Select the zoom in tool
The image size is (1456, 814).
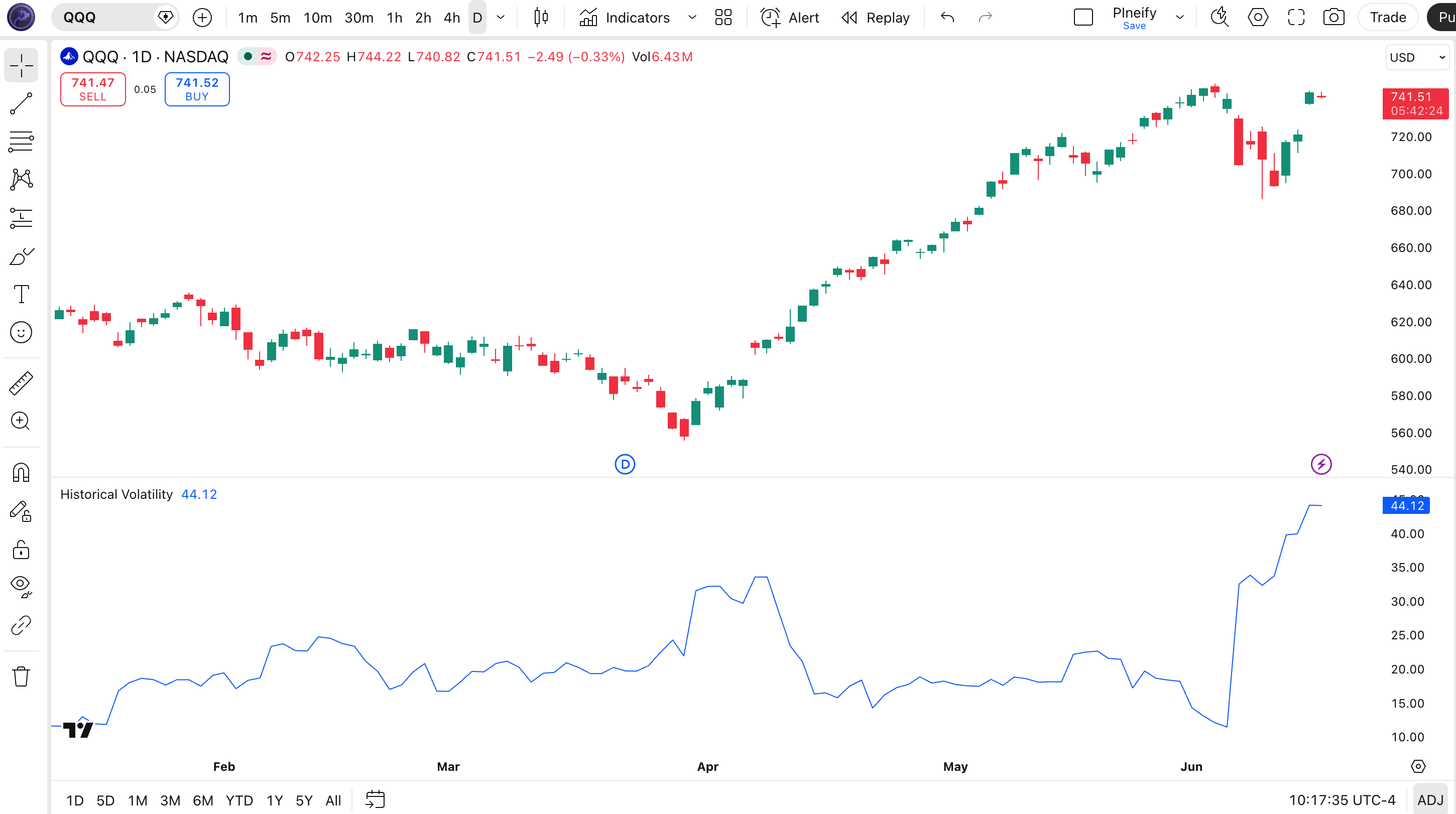(21, 421)
